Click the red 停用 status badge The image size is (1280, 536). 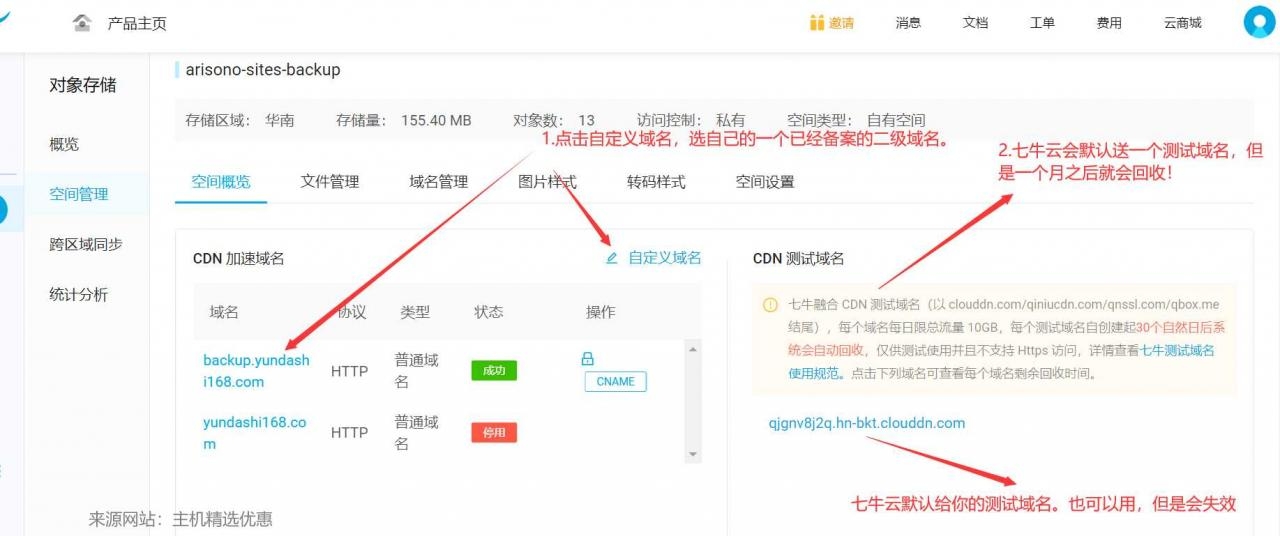494,433
